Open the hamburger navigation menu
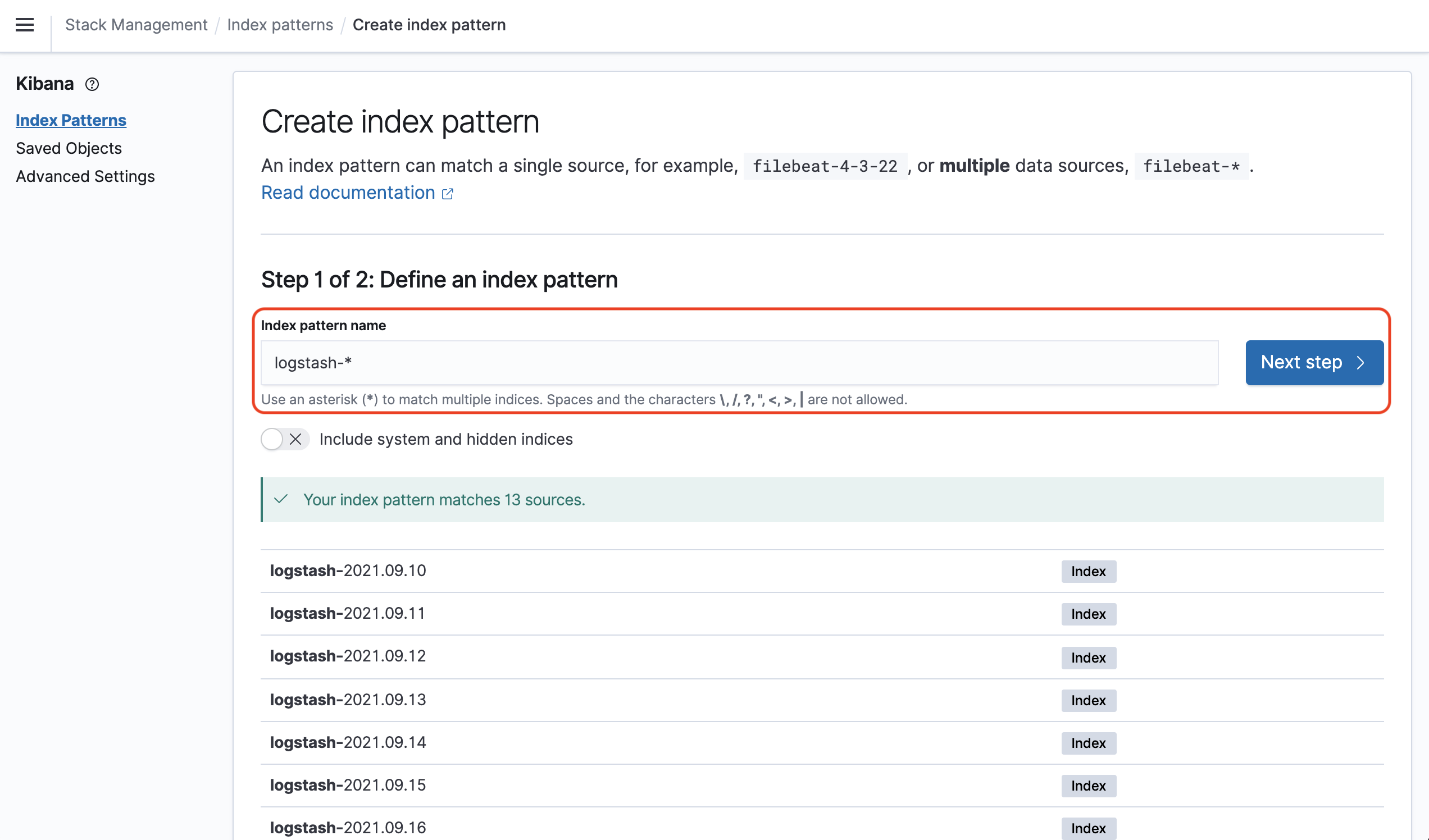Image resolution: width=1429 pixels, height=840 pixels. 24,25
